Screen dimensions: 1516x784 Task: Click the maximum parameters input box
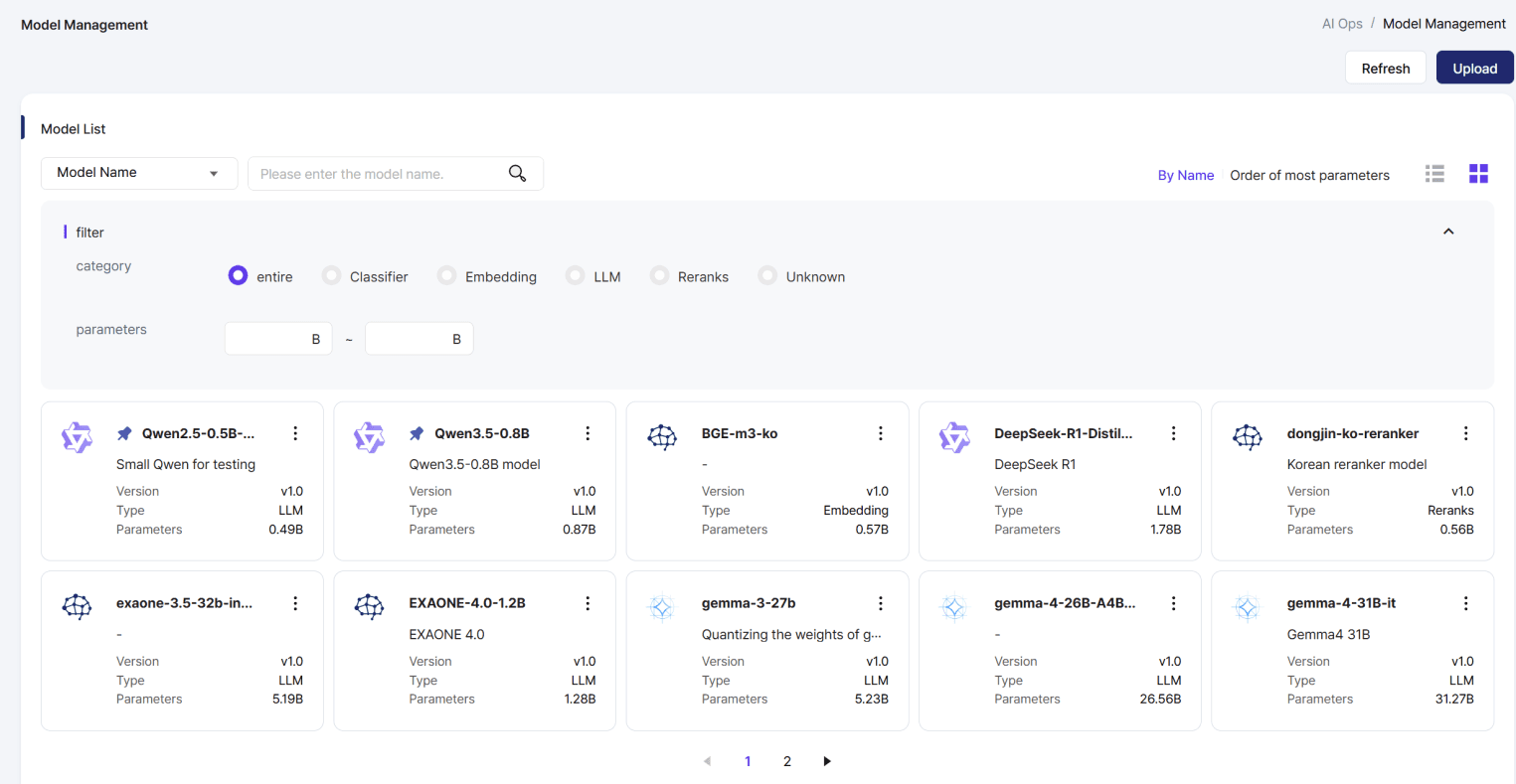coord(419,339)
